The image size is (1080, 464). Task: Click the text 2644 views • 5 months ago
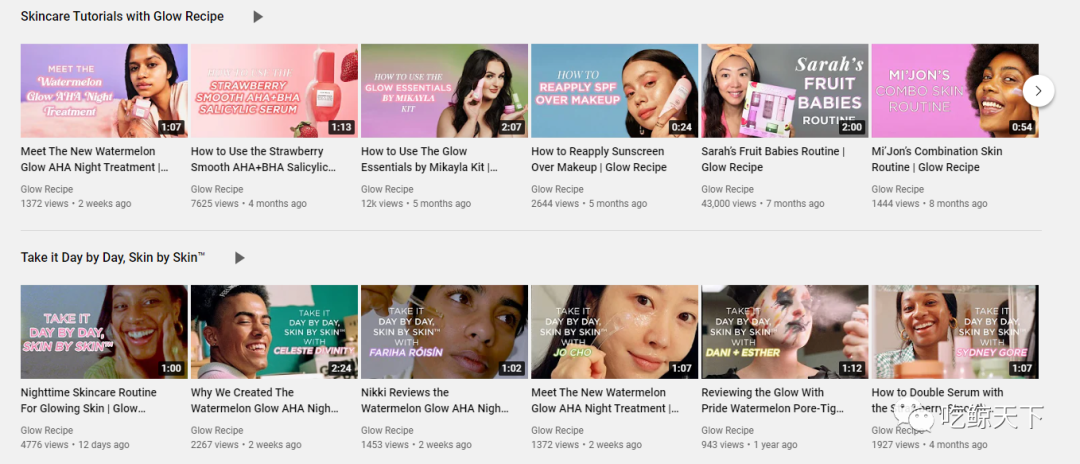[x=589, y=204]
